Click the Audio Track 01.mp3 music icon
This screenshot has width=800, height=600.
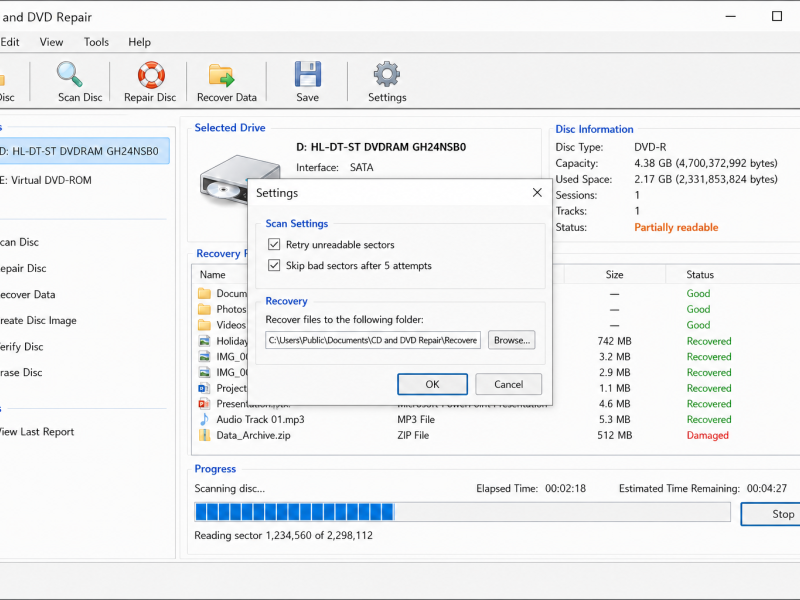point(204,419)
